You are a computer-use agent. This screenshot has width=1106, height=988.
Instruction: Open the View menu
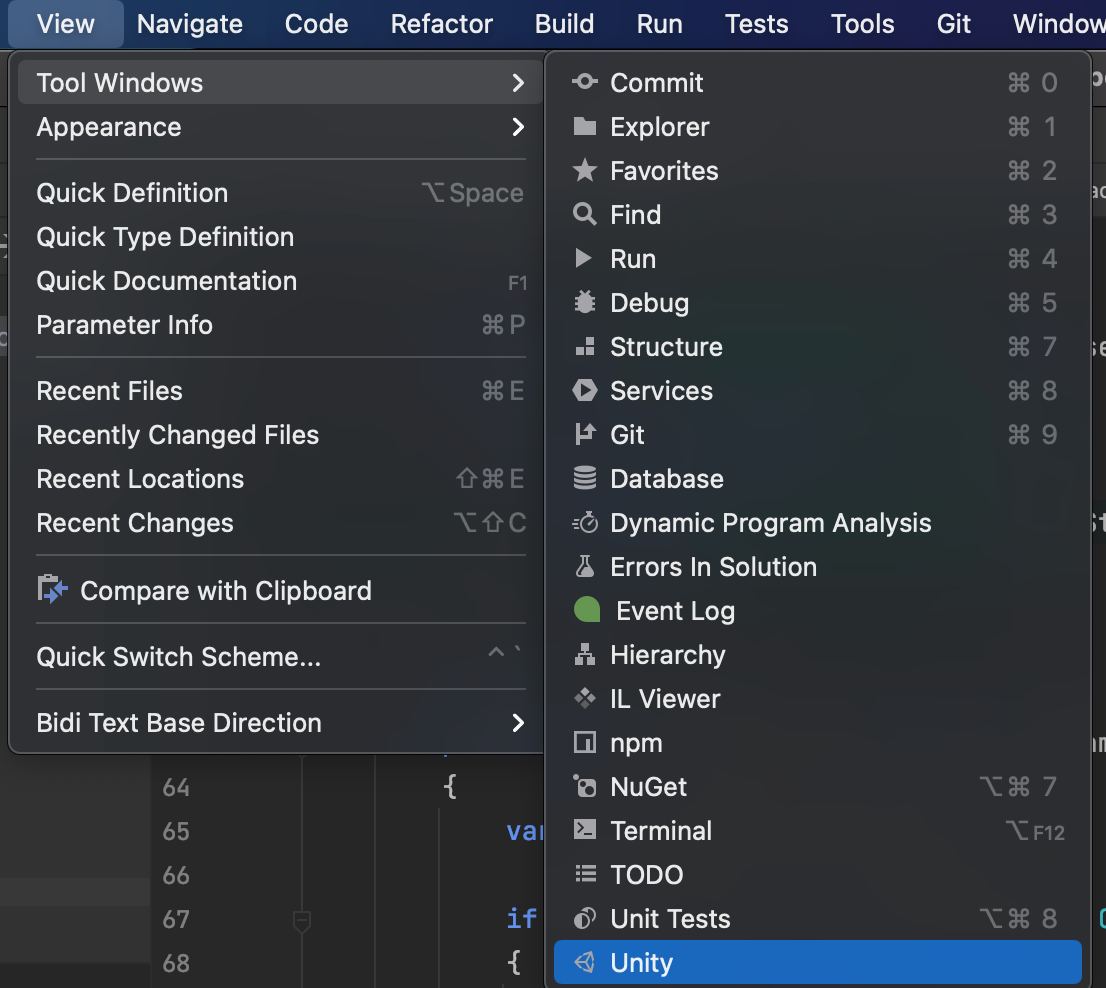(66, 24)
